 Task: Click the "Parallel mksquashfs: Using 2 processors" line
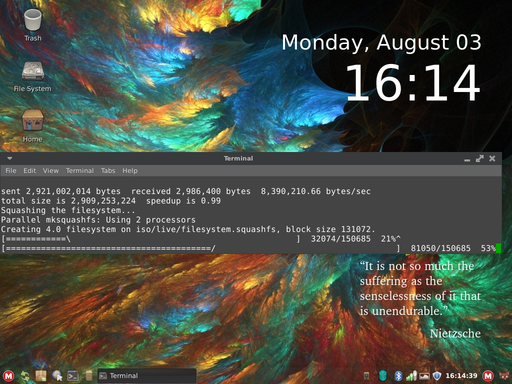tap(98, 220)
